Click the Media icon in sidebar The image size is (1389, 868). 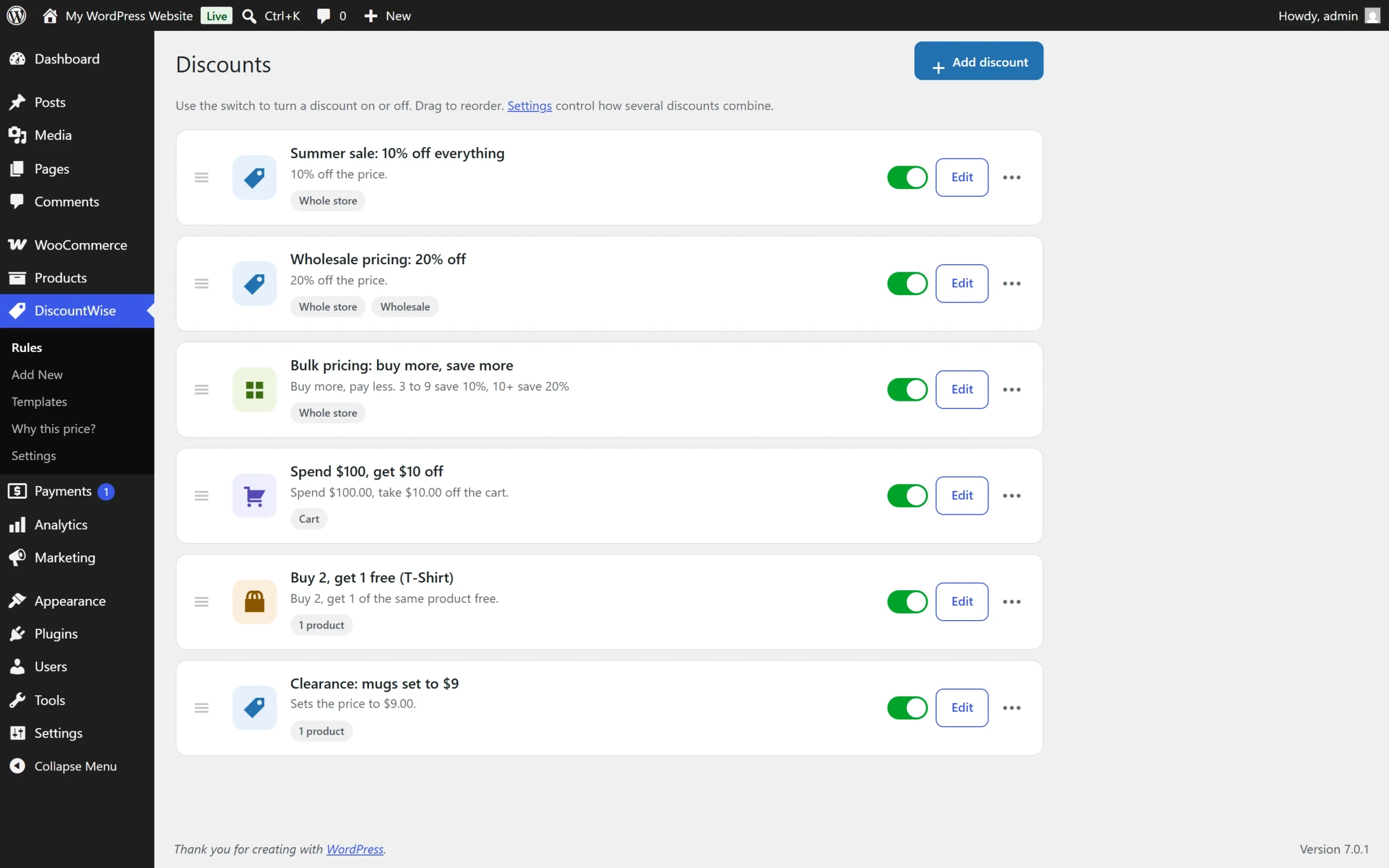coord(17,136)
